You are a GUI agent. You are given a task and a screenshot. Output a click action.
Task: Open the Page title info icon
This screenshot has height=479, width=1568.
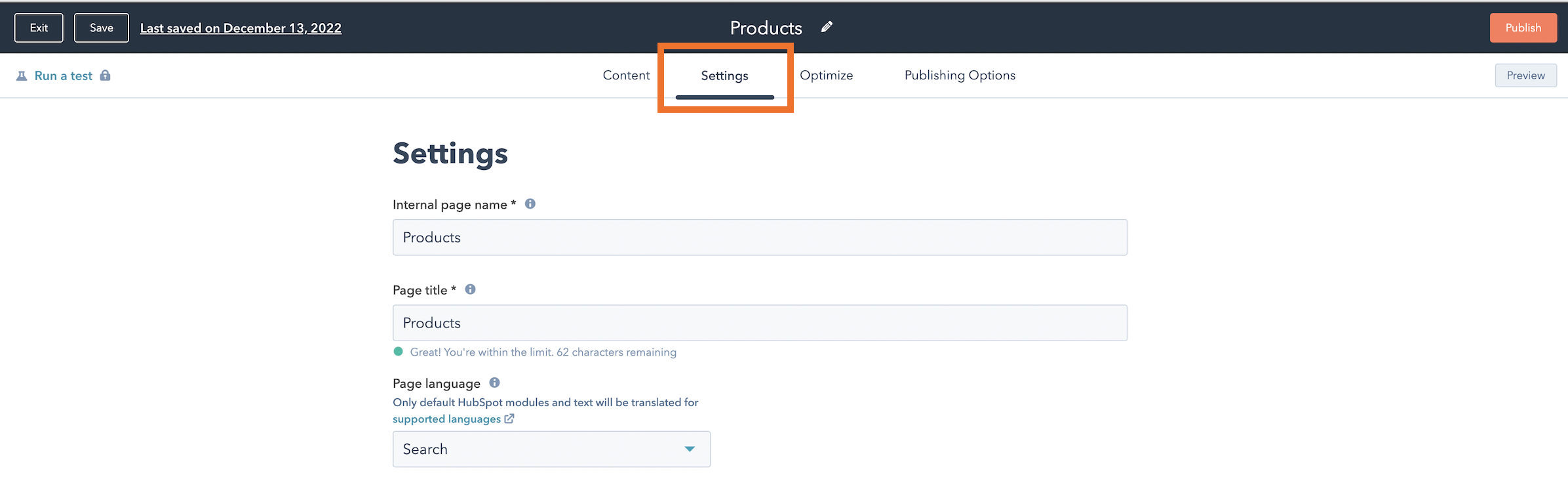(x=470, y=289)
